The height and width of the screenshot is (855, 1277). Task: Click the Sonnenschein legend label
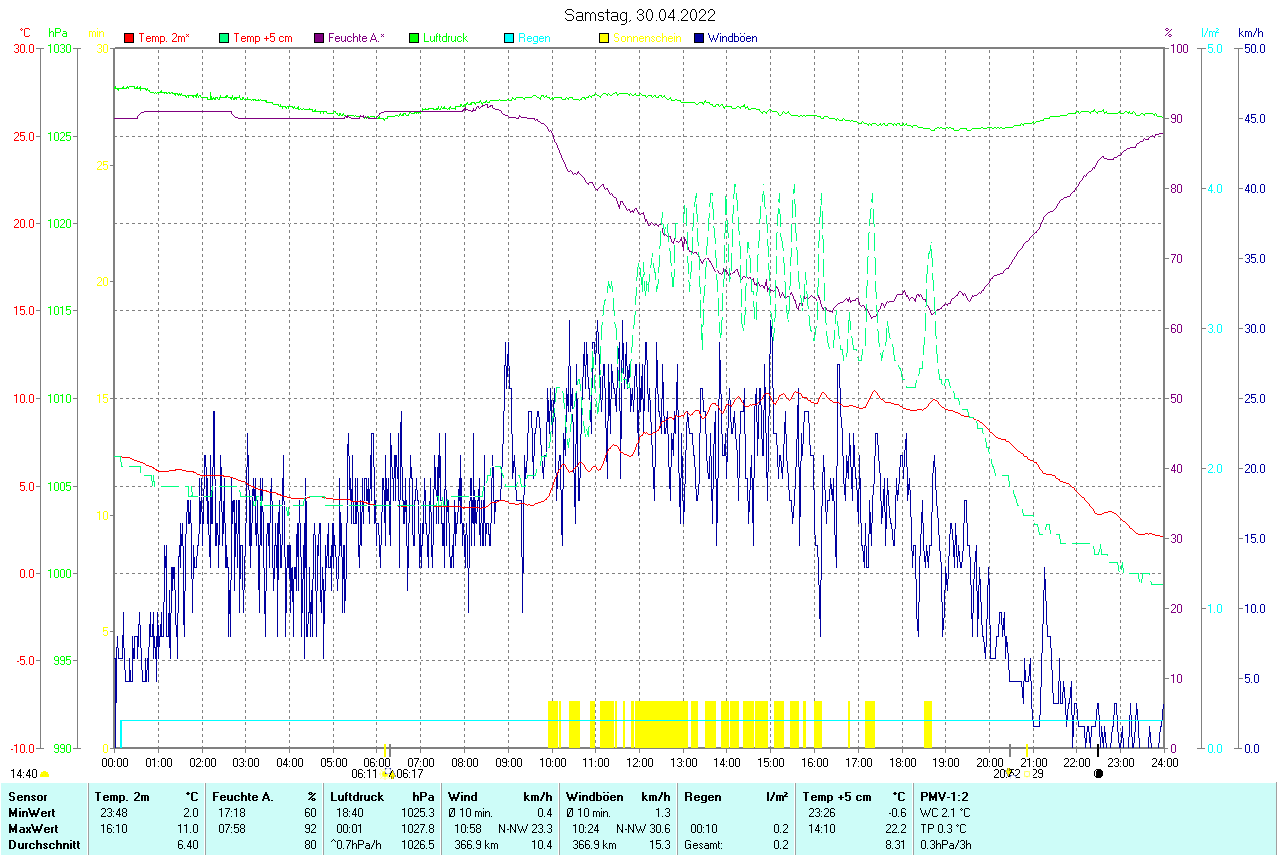click(647, 38)
